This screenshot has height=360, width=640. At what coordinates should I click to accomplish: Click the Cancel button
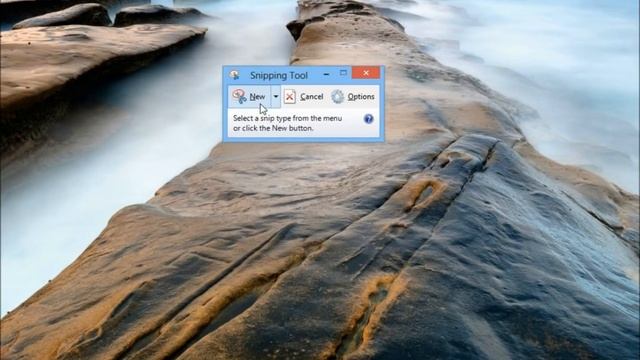click(x=304, y=97)
